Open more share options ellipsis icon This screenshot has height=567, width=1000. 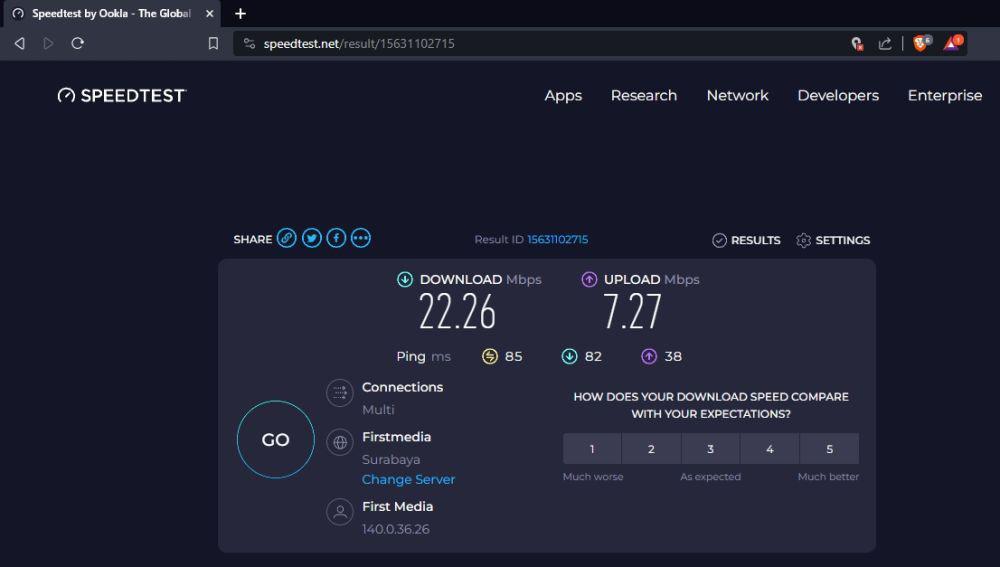[361, 239]
